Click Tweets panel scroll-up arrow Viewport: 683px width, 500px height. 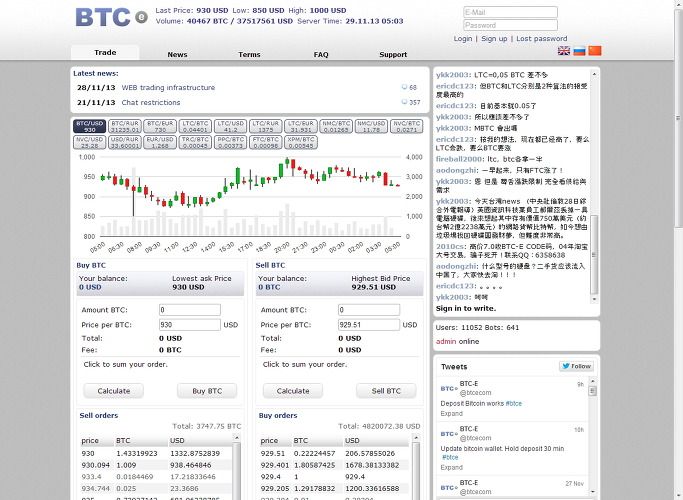592,381
